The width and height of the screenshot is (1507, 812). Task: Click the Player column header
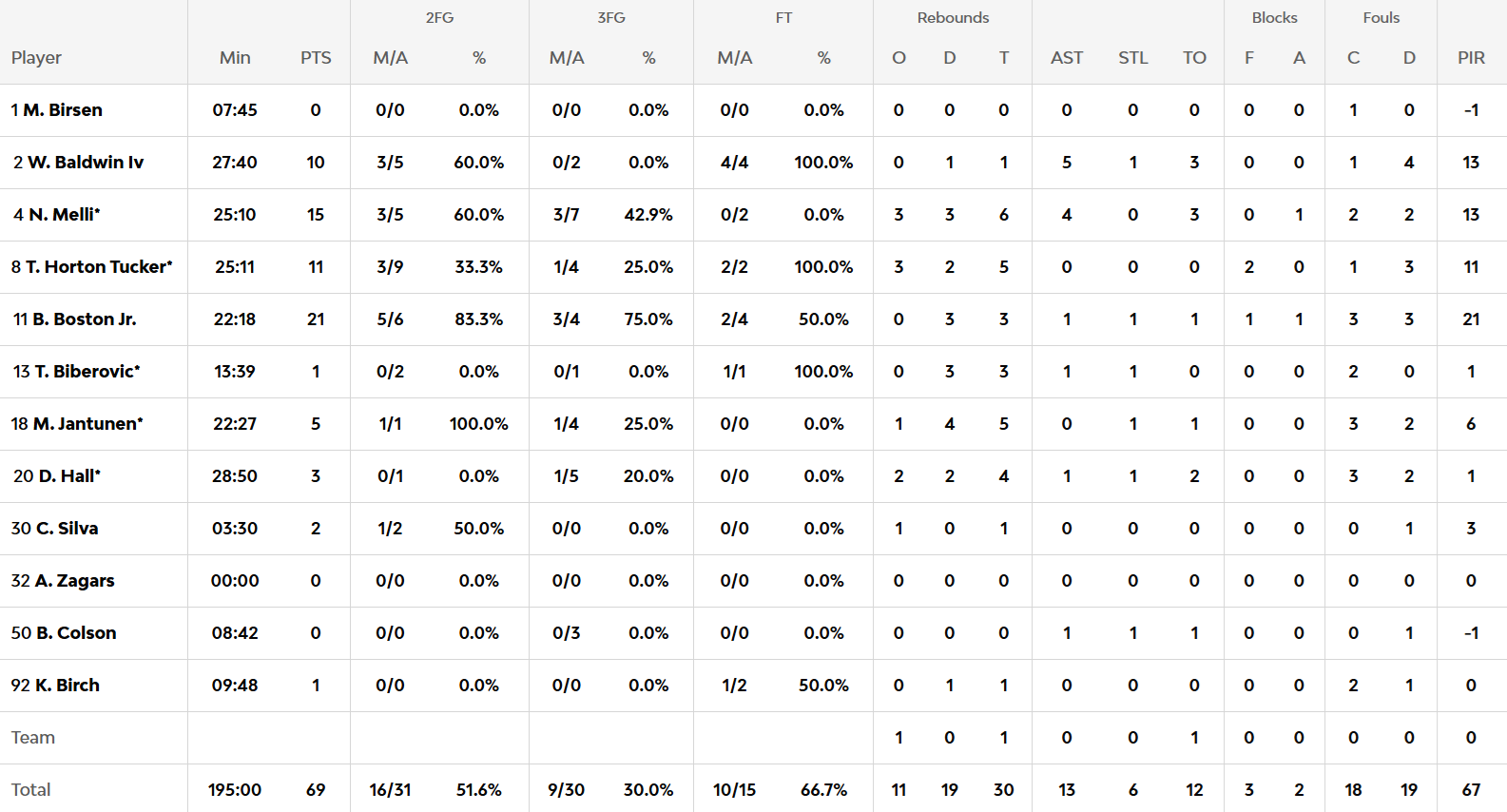coord(36,58)
